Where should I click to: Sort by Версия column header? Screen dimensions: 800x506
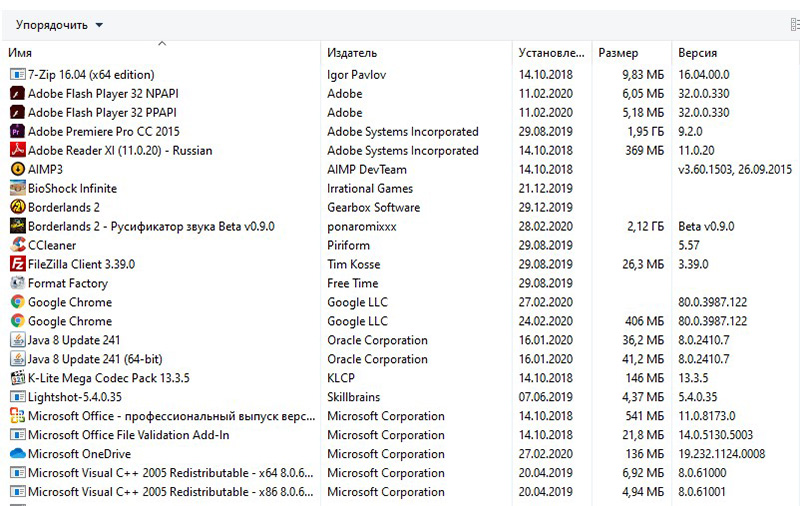tap(697, 53)
